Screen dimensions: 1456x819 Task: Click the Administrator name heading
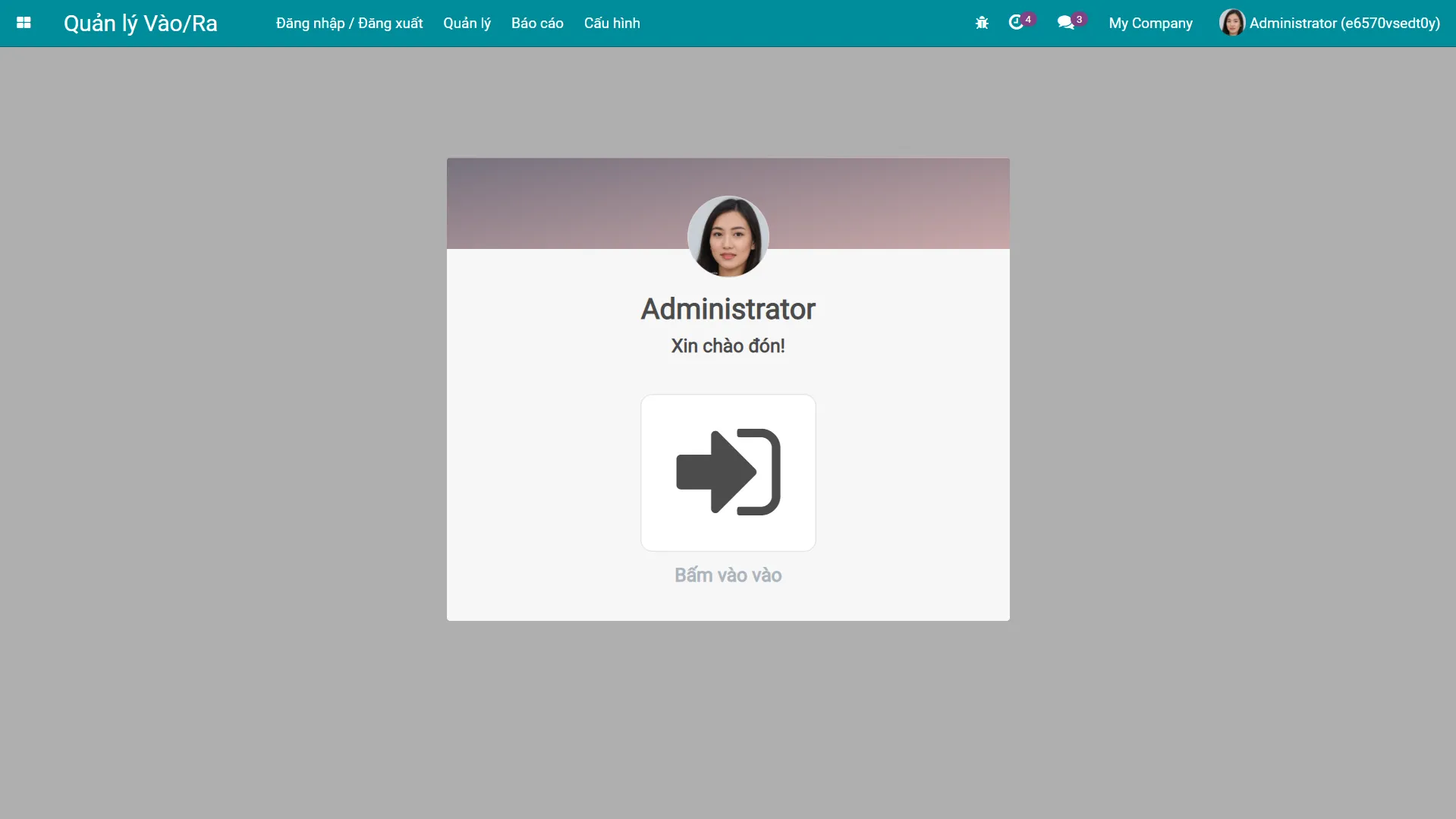[x=728, y=309]
